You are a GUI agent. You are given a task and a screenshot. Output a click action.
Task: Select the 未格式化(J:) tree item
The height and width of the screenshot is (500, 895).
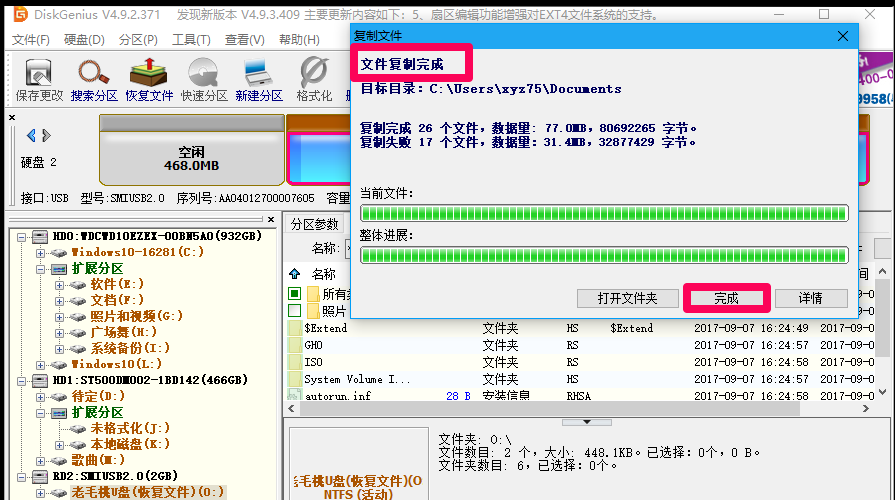tap(130, 428)
